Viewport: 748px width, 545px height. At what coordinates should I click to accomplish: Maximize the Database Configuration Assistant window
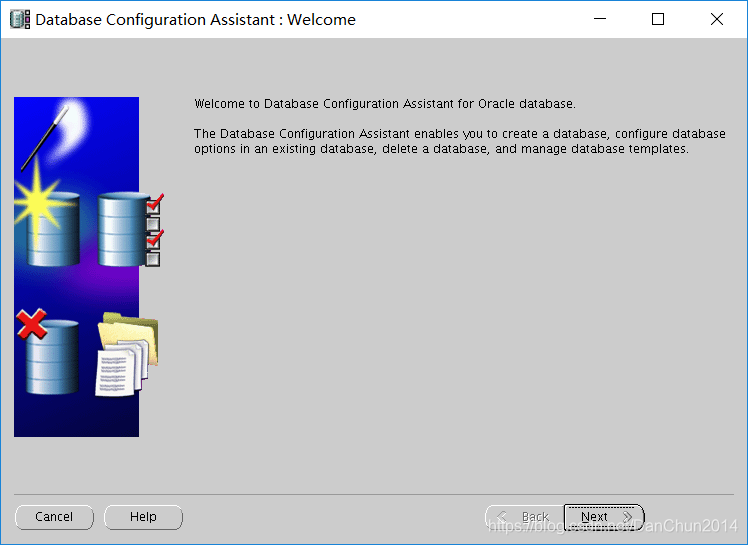point(658,19)
